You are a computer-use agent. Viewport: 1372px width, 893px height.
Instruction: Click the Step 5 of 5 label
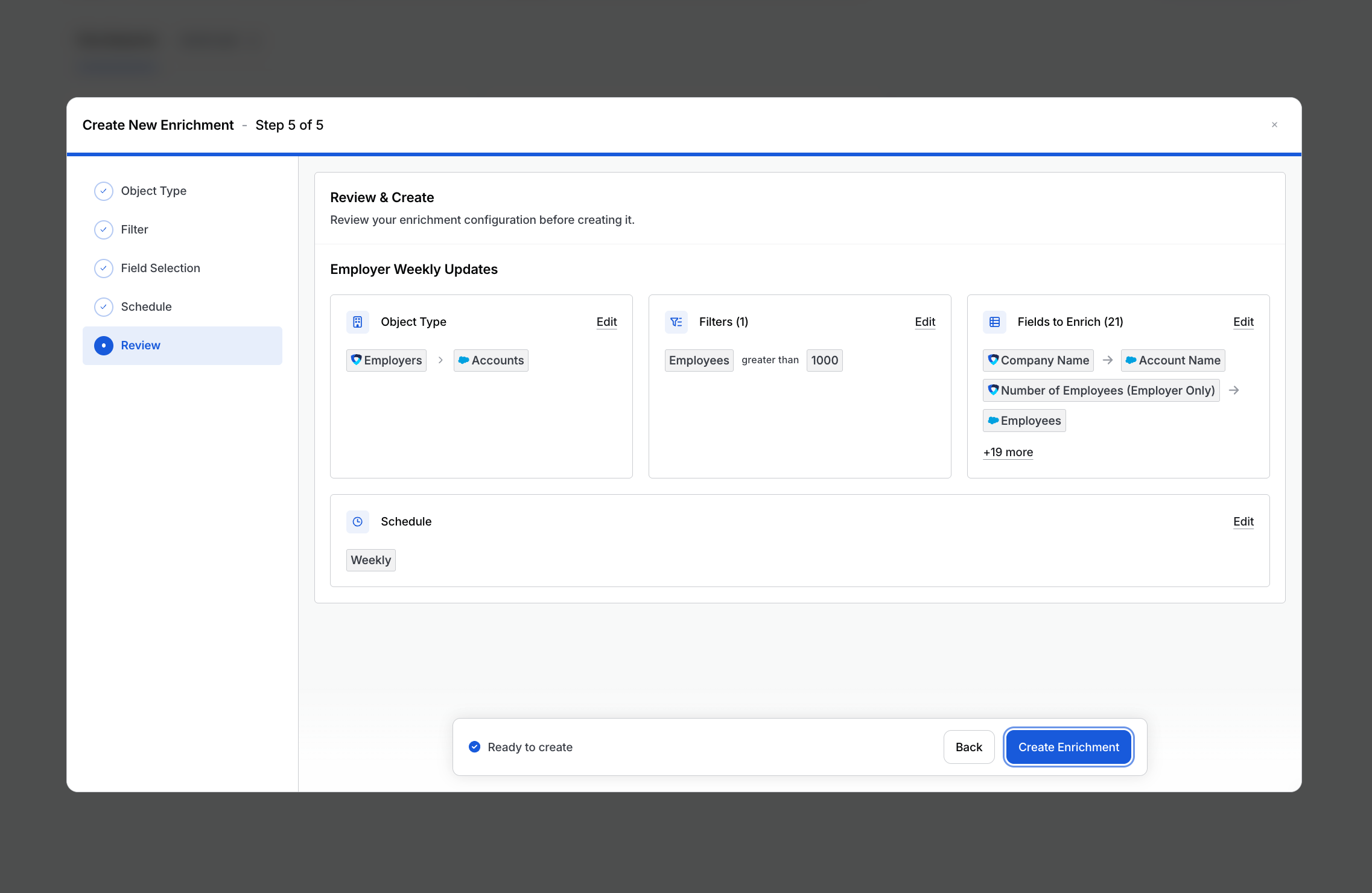[290, 126]
